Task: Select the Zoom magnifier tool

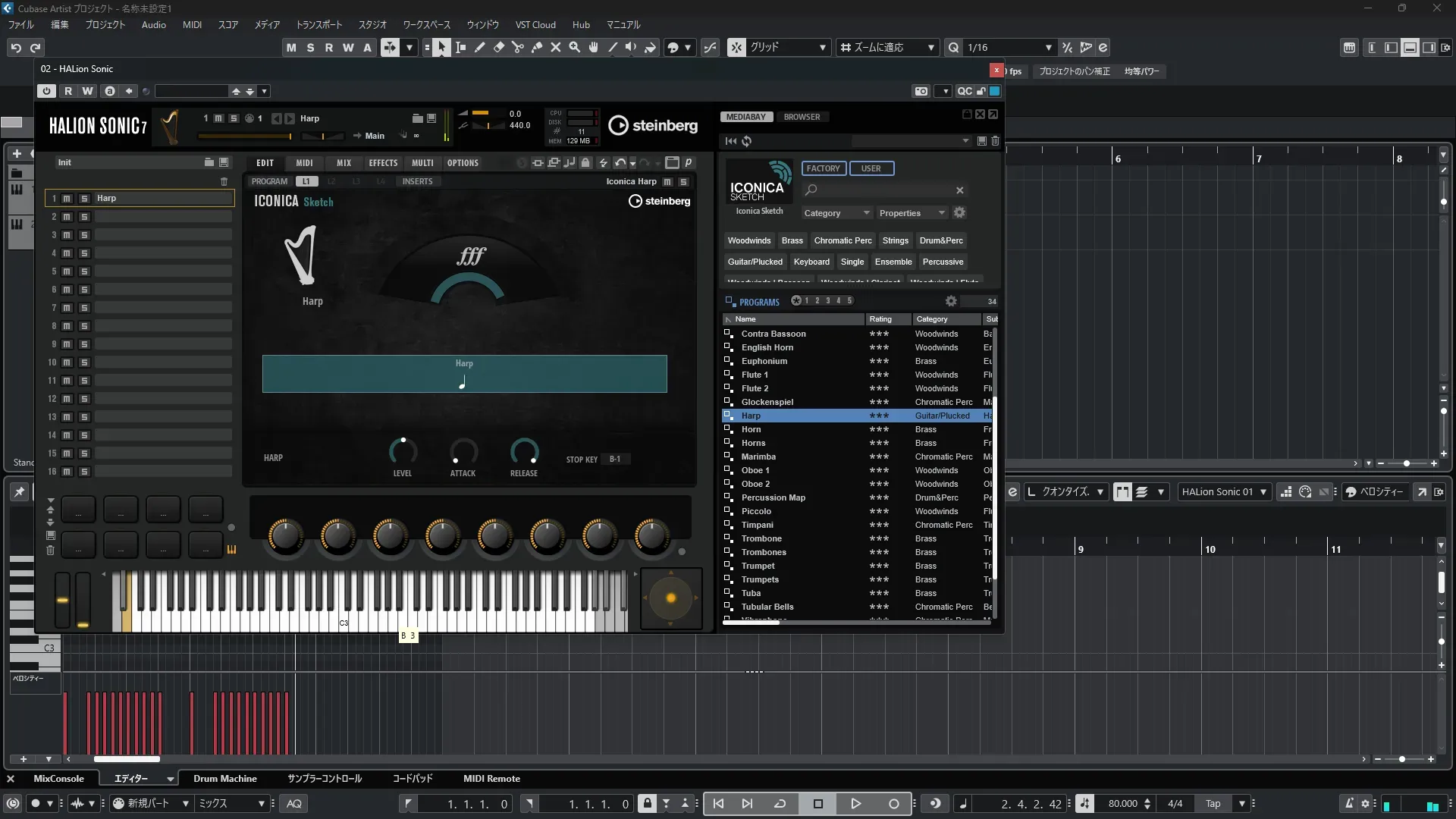Action: 574,47
